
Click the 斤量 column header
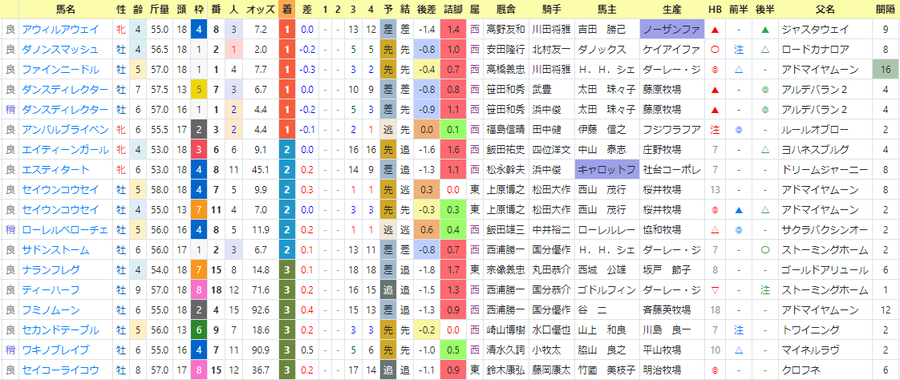point(158,9)
